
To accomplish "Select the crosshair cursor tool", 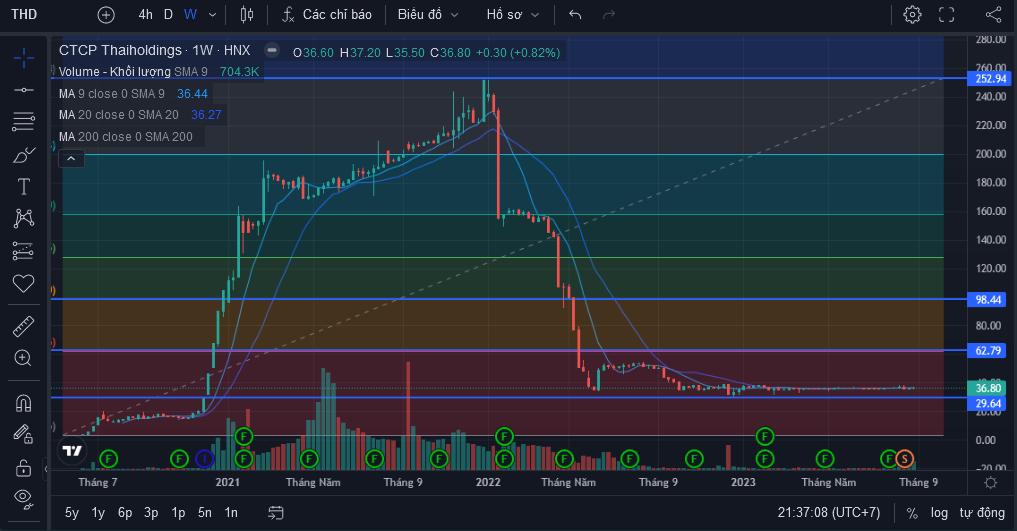I will (x=24, y=58).
